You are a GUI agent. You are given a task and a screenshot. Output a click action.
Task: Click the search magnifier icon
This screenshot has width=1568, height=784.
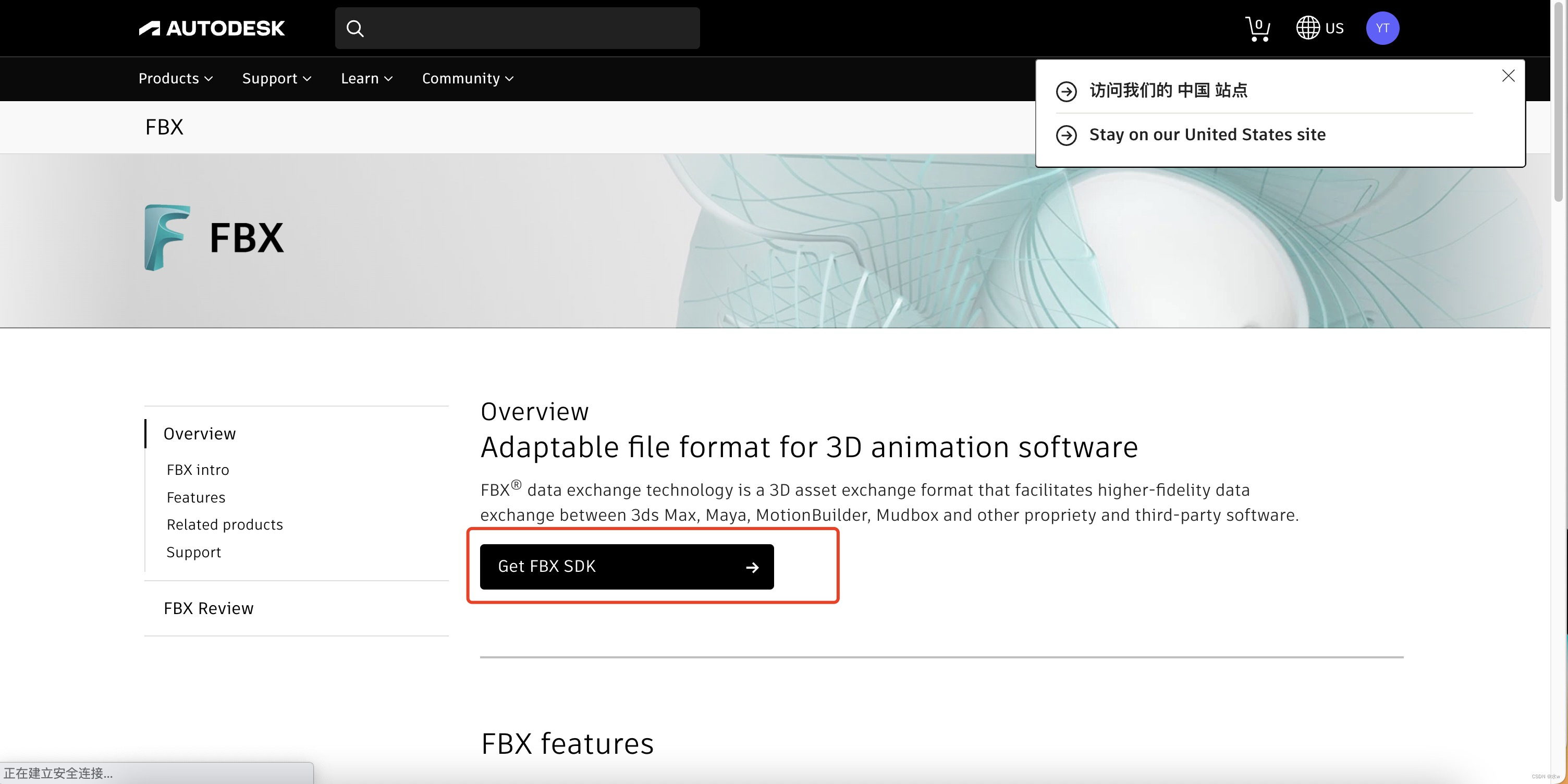click(355, 29)
